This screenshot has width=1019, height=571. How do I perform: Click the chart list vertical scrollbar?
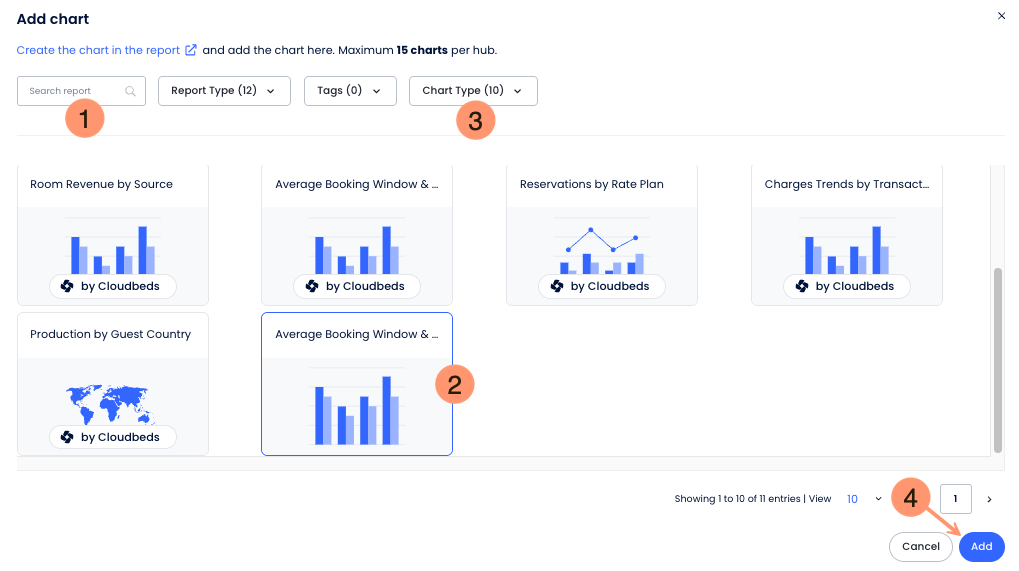click(x=998, y=360)
